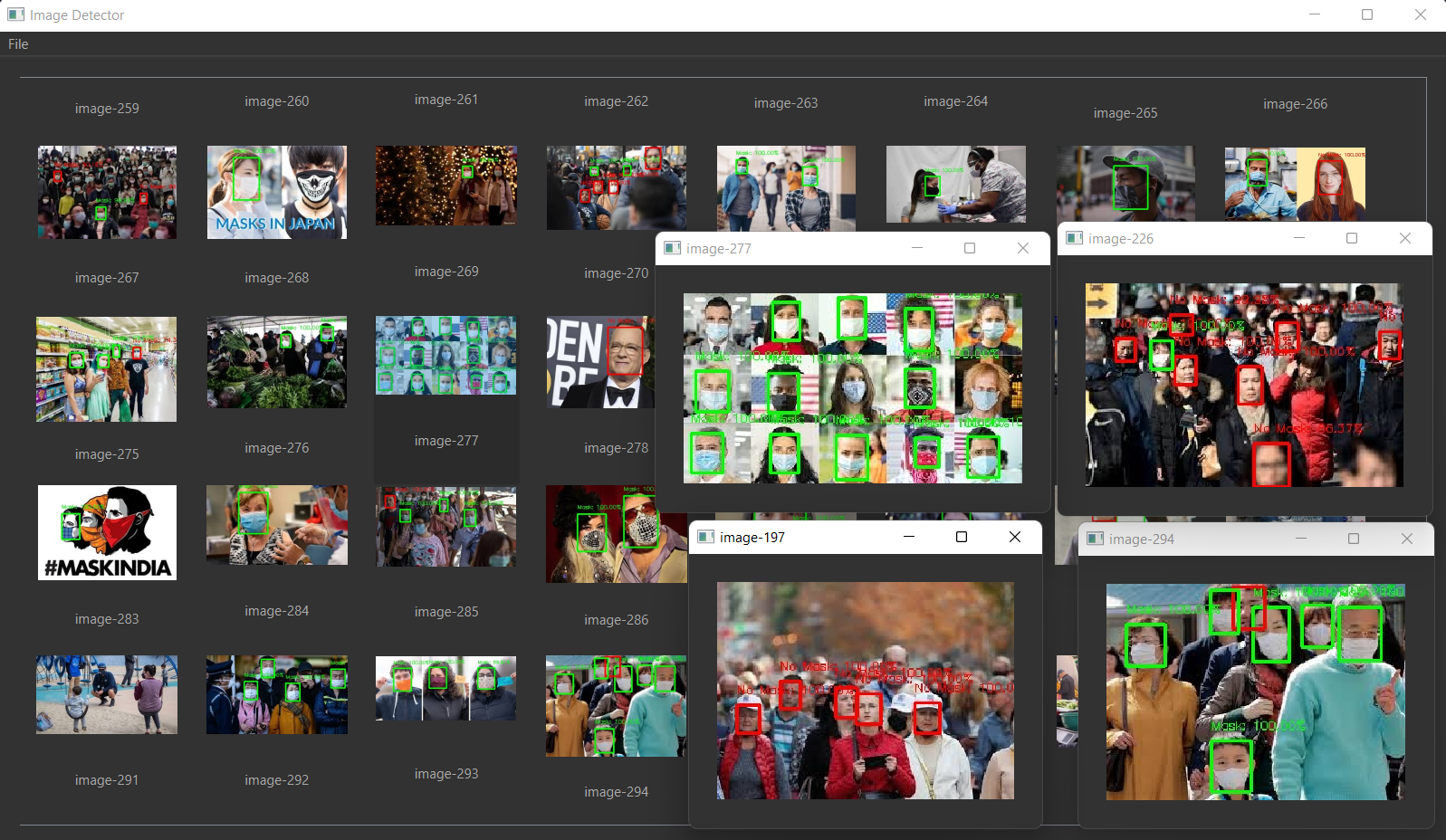Close the image-197 popup window

[1015, 537]
